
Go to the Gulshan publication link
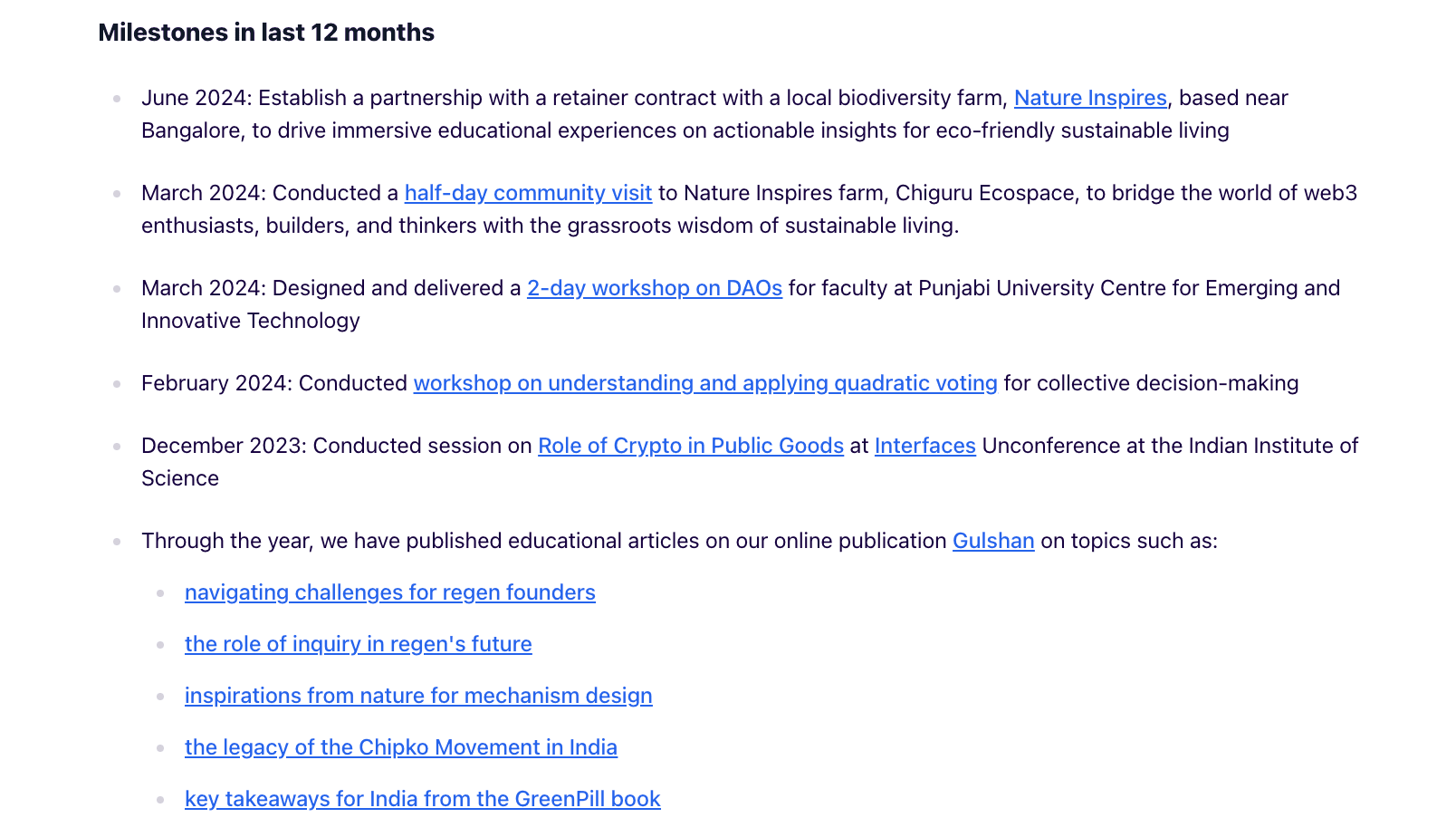coord(992,541)
